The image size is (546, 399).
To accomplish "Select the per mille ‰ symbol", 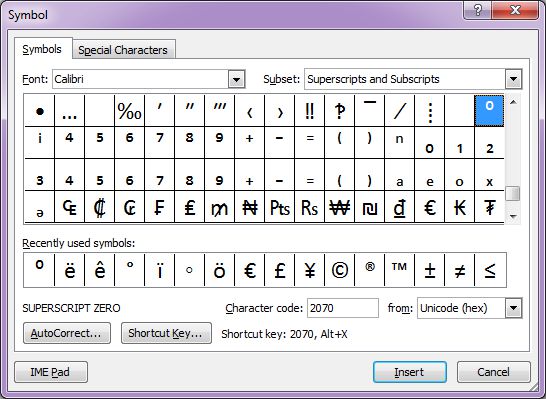I will 129,110.
